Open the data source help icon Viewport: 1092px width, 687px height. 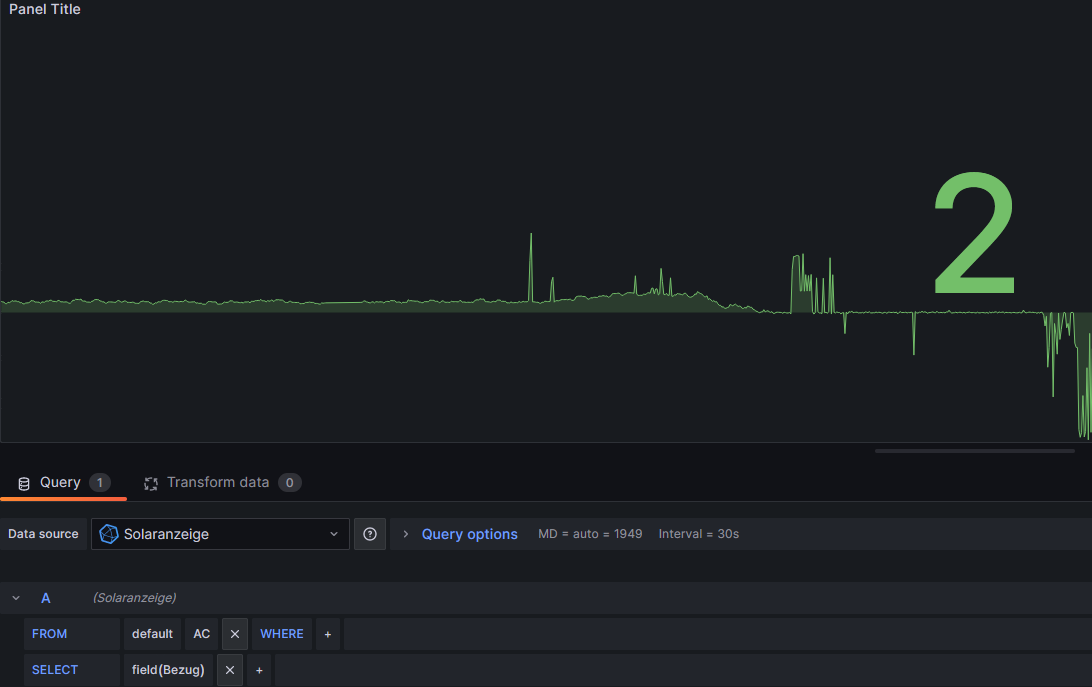[370, 534]
